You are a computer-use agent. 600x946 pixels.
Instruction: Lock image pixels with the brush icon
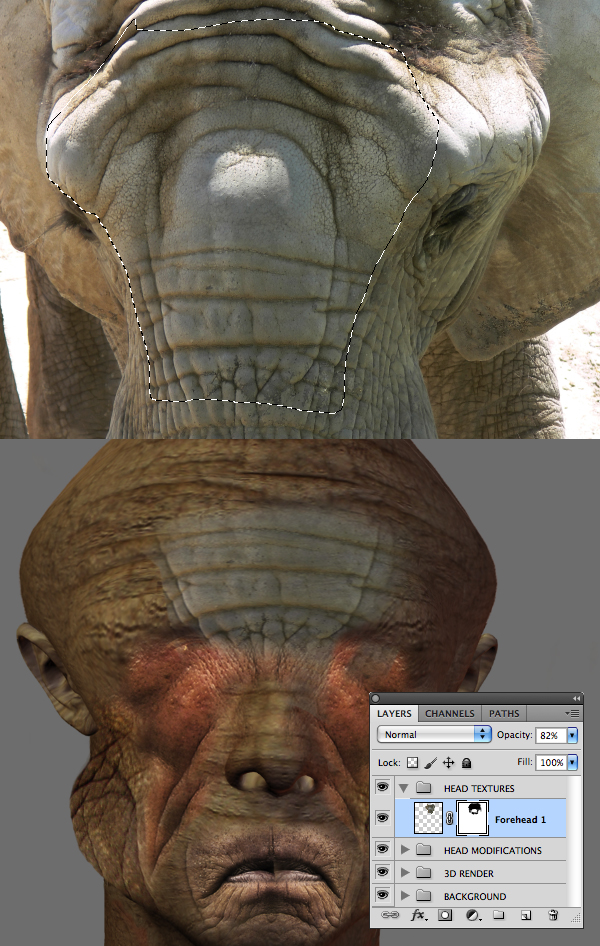[431, 763]
